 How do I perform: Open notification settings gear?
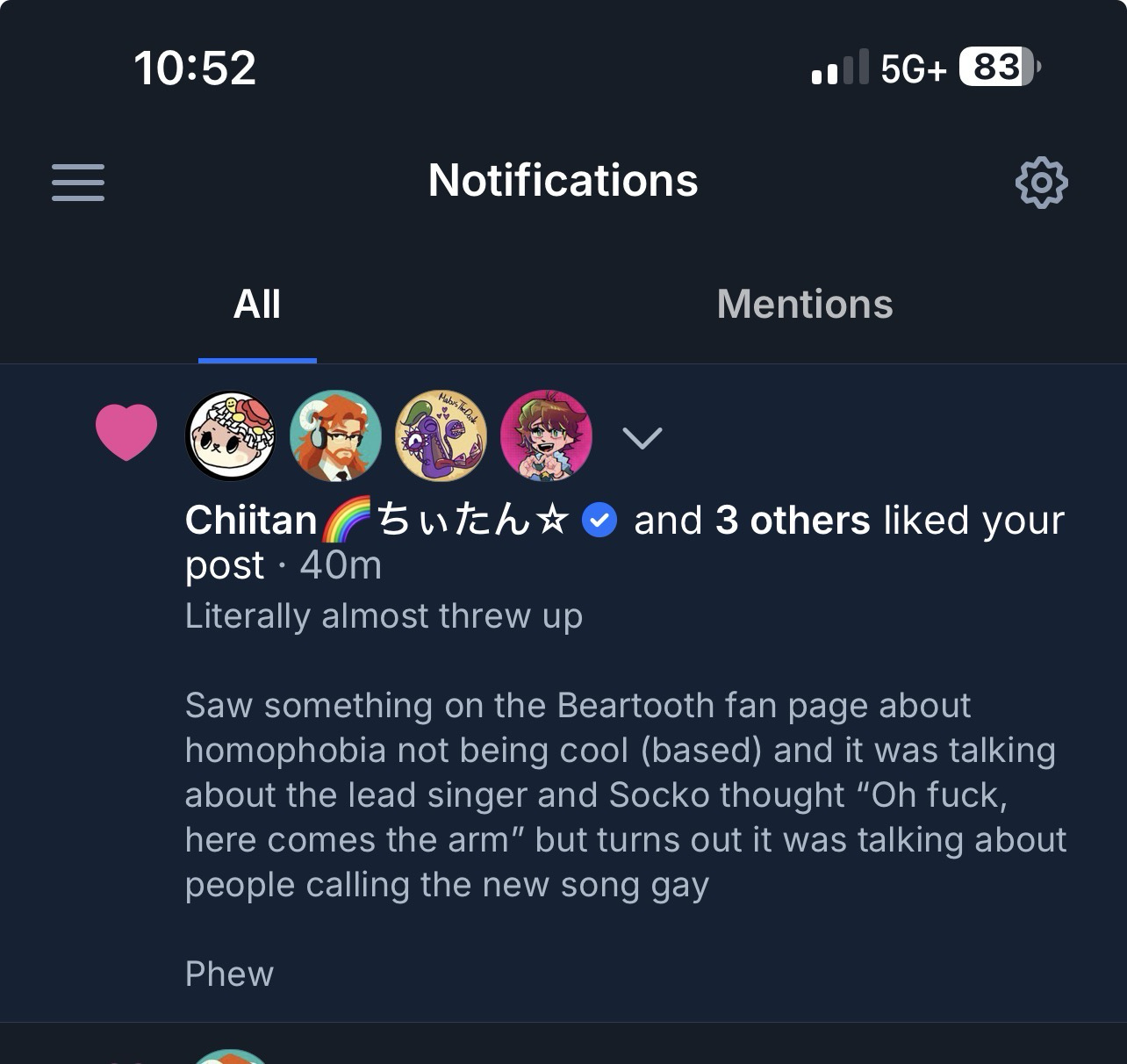point(1041,183)
